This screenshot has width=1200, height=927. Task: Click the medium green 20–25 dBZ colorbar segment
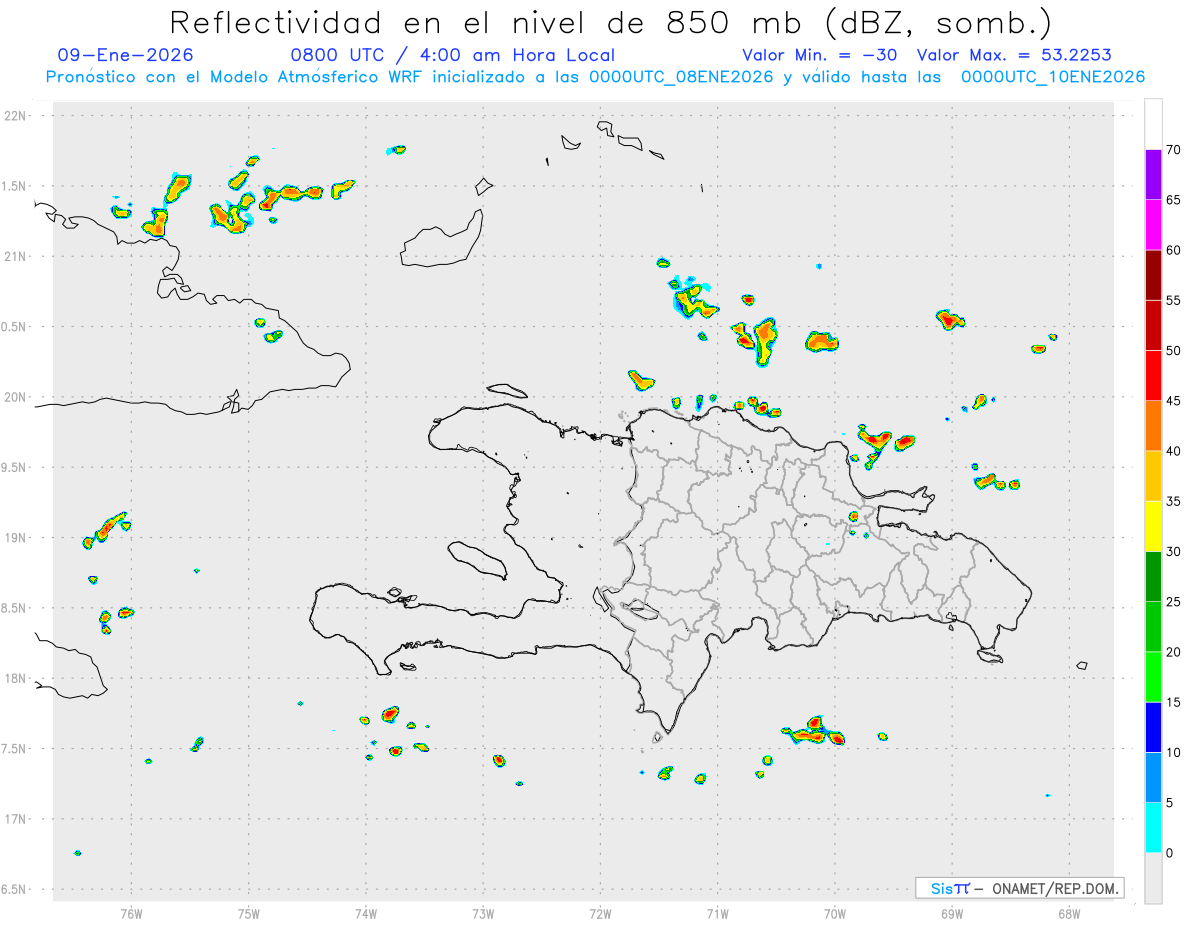[1153, 627]
